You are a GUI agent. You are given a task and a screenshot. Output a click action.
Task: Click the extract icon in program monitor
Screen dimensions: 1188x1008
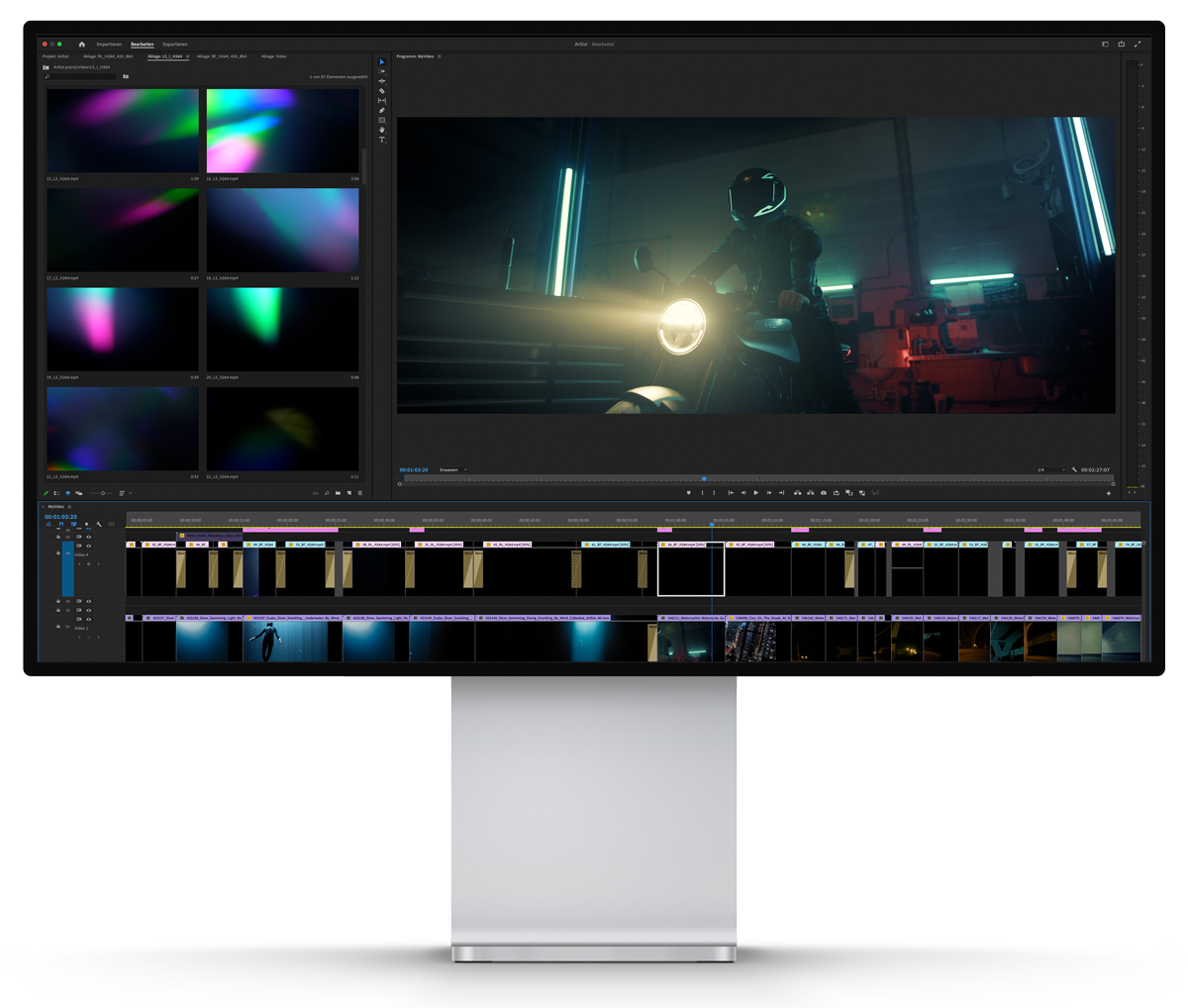[x=810, y=493]
